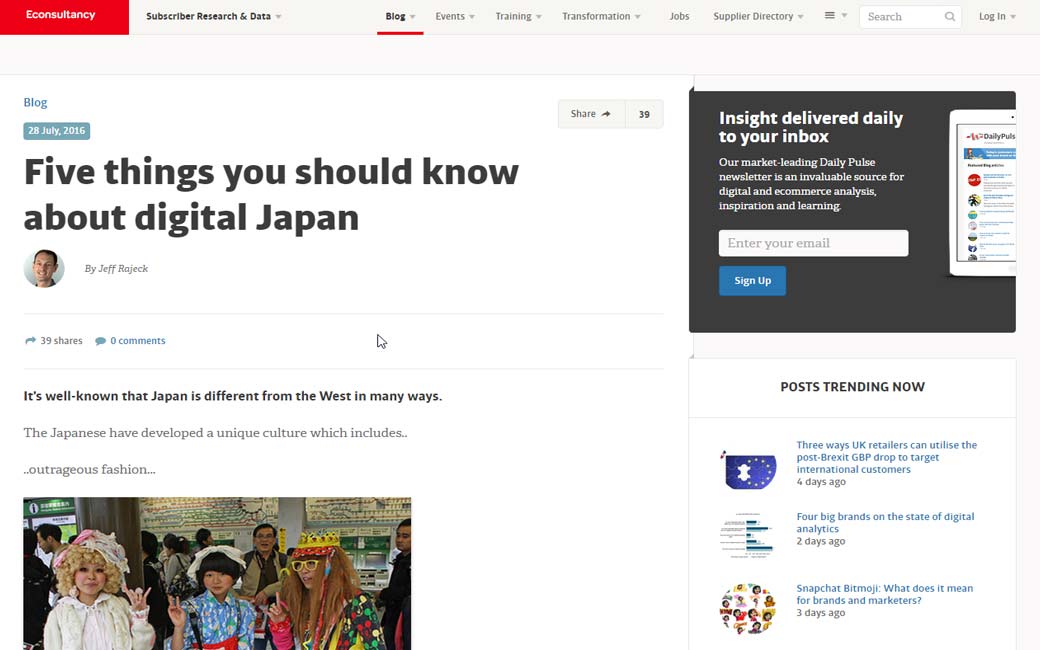
Task: Click the 39 shares arrow icon
Action: [x=30, y=341]
